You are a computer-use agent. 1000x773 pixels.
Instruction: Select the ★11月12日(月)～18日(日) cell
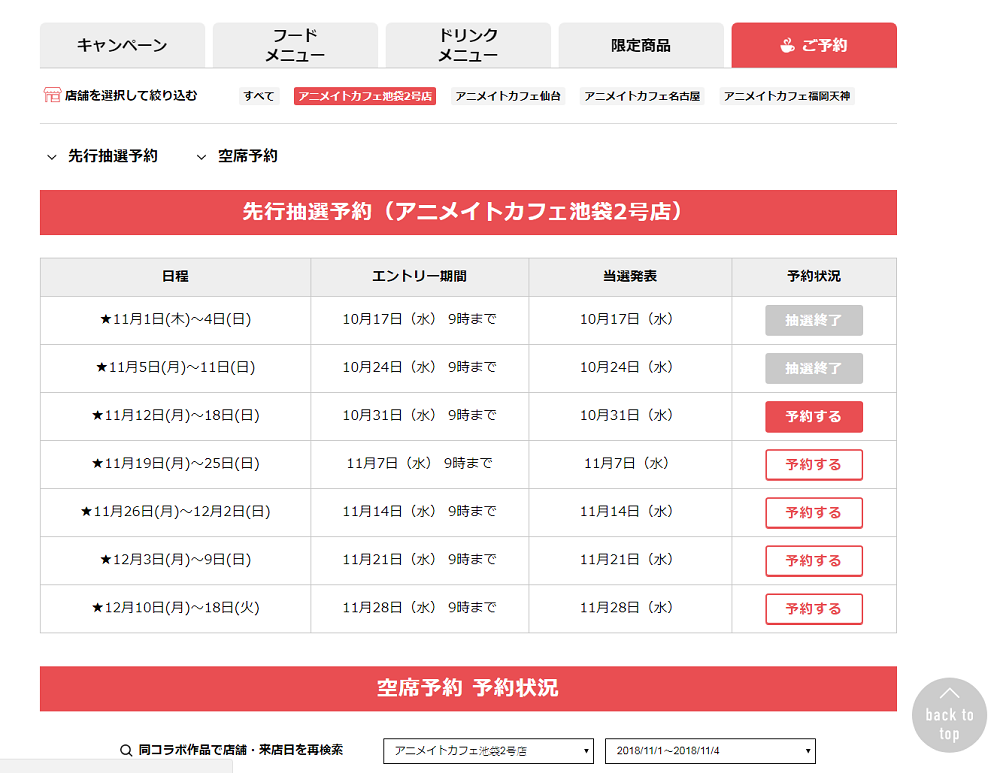[175, 416]
